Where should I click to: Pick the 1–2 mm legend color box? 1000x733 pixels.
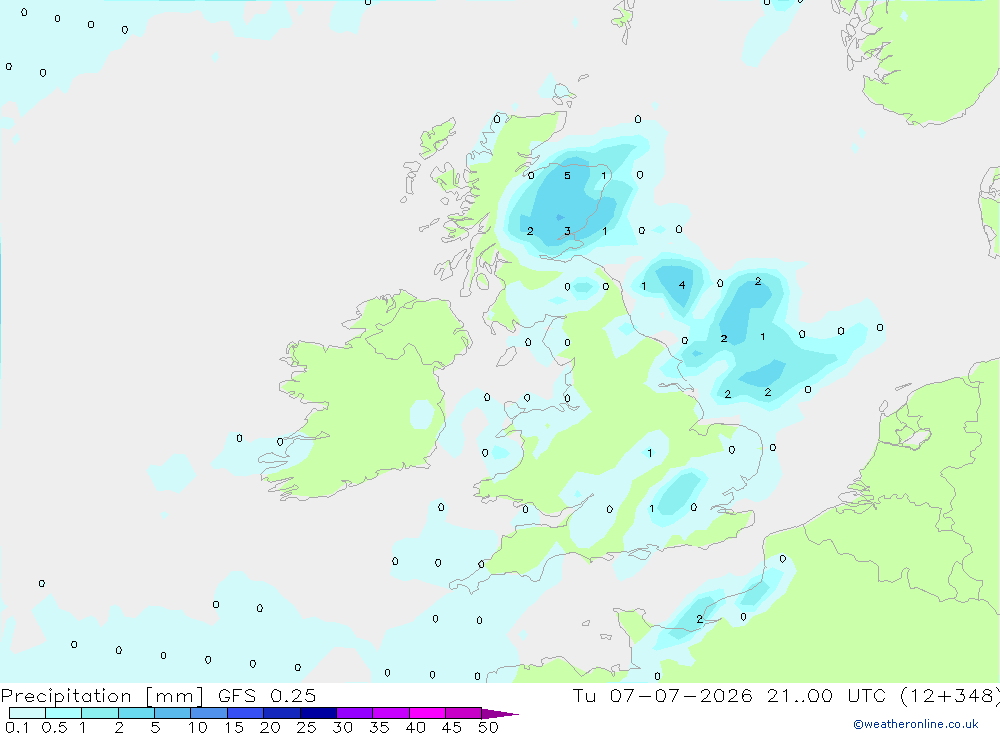pyautogui.click(x=99, y=713)
